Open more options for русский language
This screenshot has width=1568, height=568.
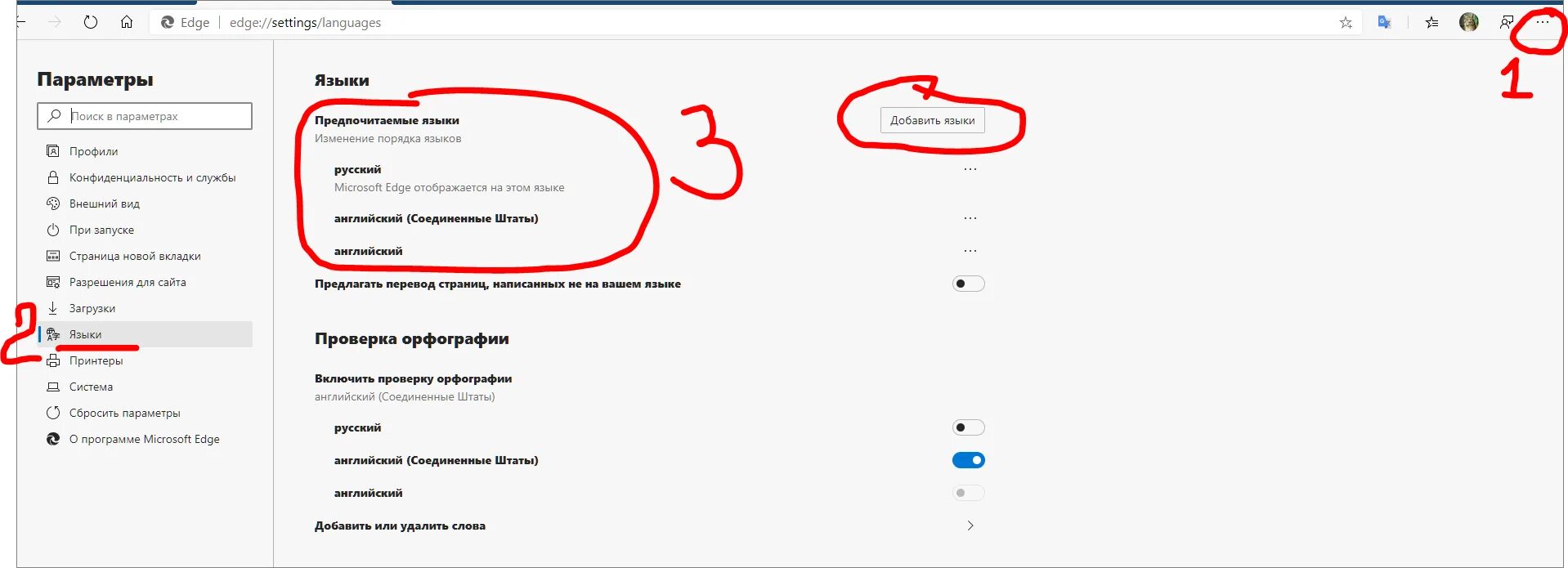point(970,169)
